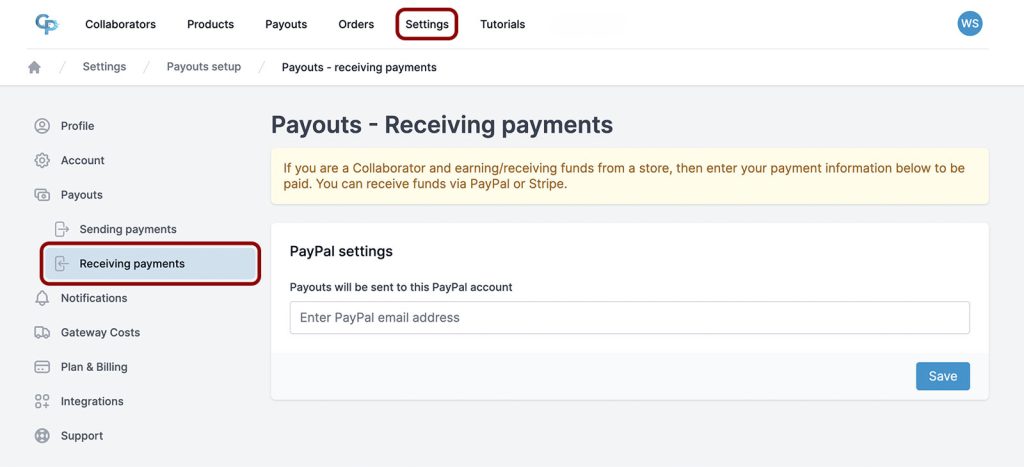This screenshot has height=467, width=1024.
Task: Focus the PayPal email address field
Action: click(x=629, y=318)
